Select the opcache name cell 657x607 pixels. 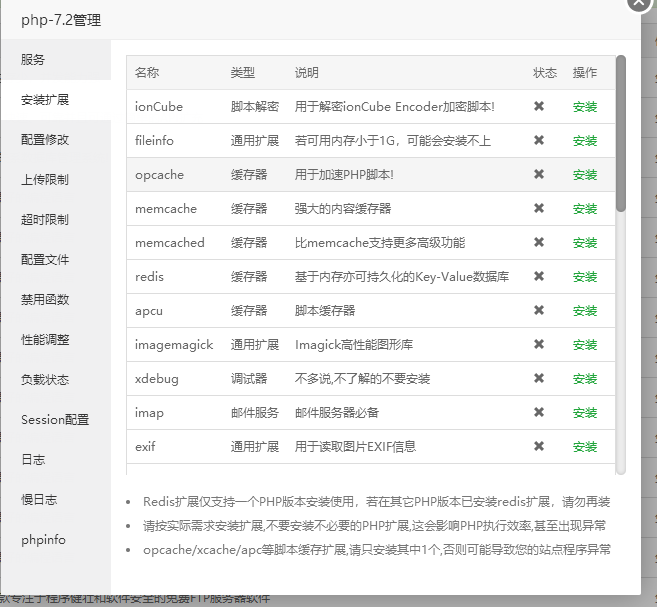pos(159,175)
